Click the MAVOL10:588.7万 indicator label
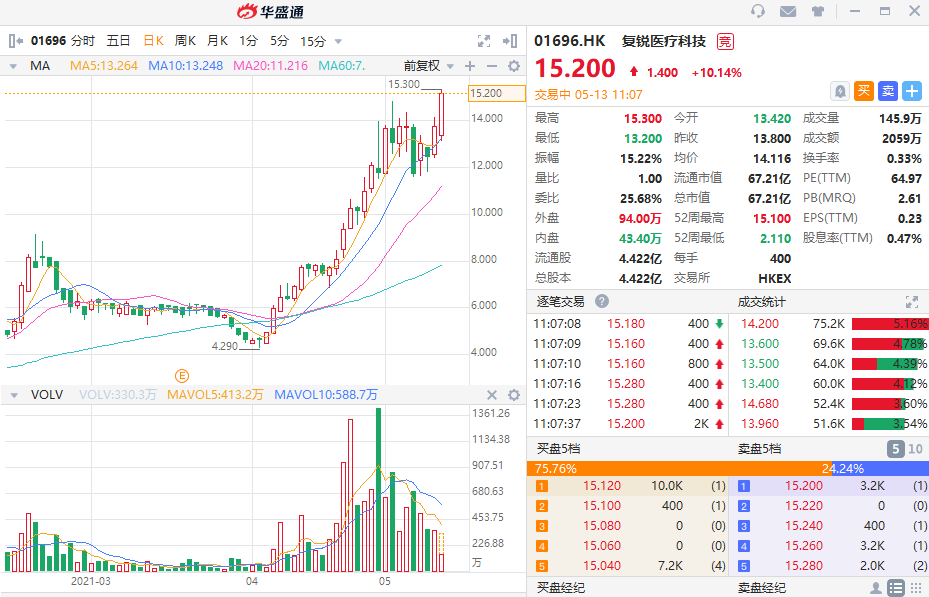929x597 pixels. [326, 394]
